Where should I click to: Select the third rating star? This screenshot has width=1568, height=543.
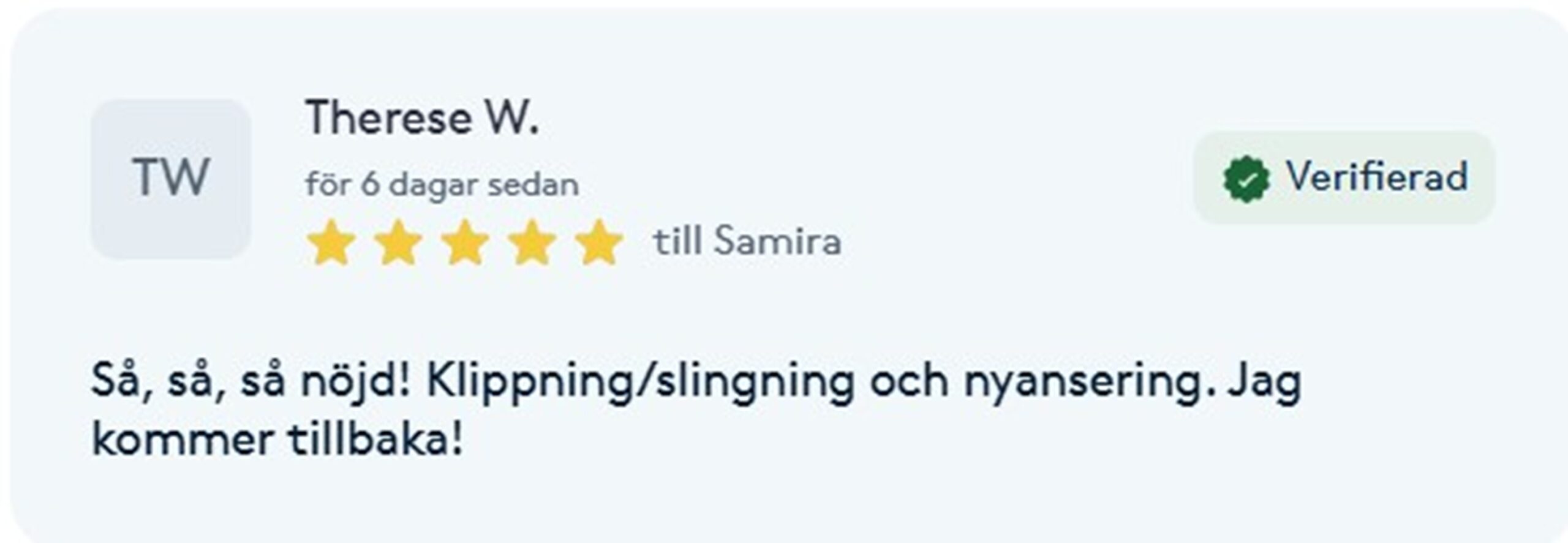coord(465,242)
